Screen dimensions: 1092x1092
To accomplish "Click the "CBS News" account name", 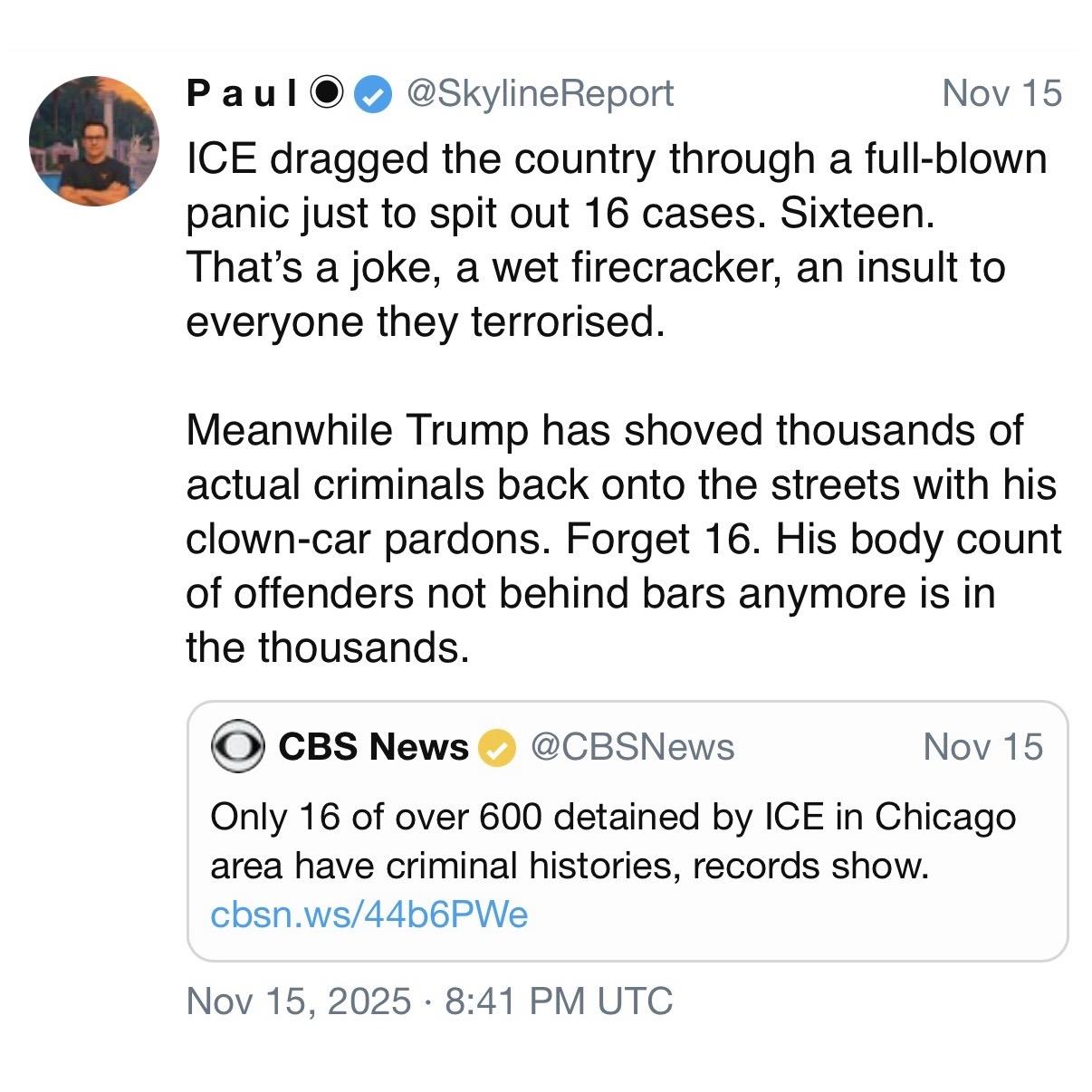I will click(373, 747).
